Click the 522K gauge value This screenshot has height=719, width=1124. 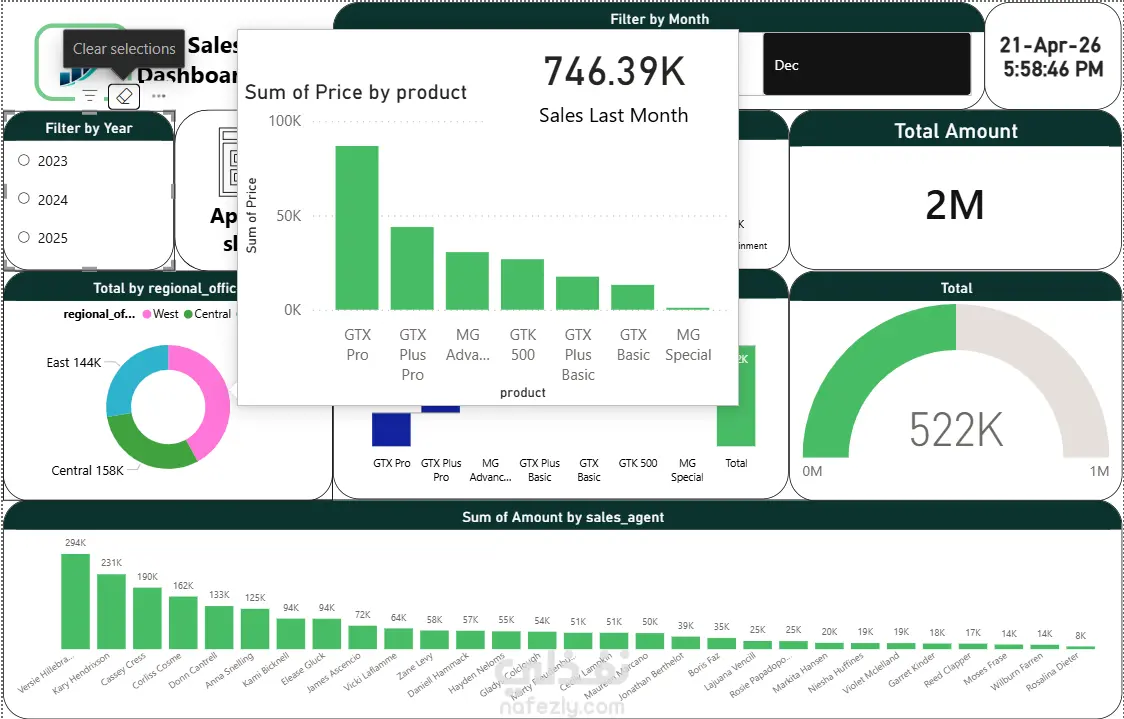[956, 429]
